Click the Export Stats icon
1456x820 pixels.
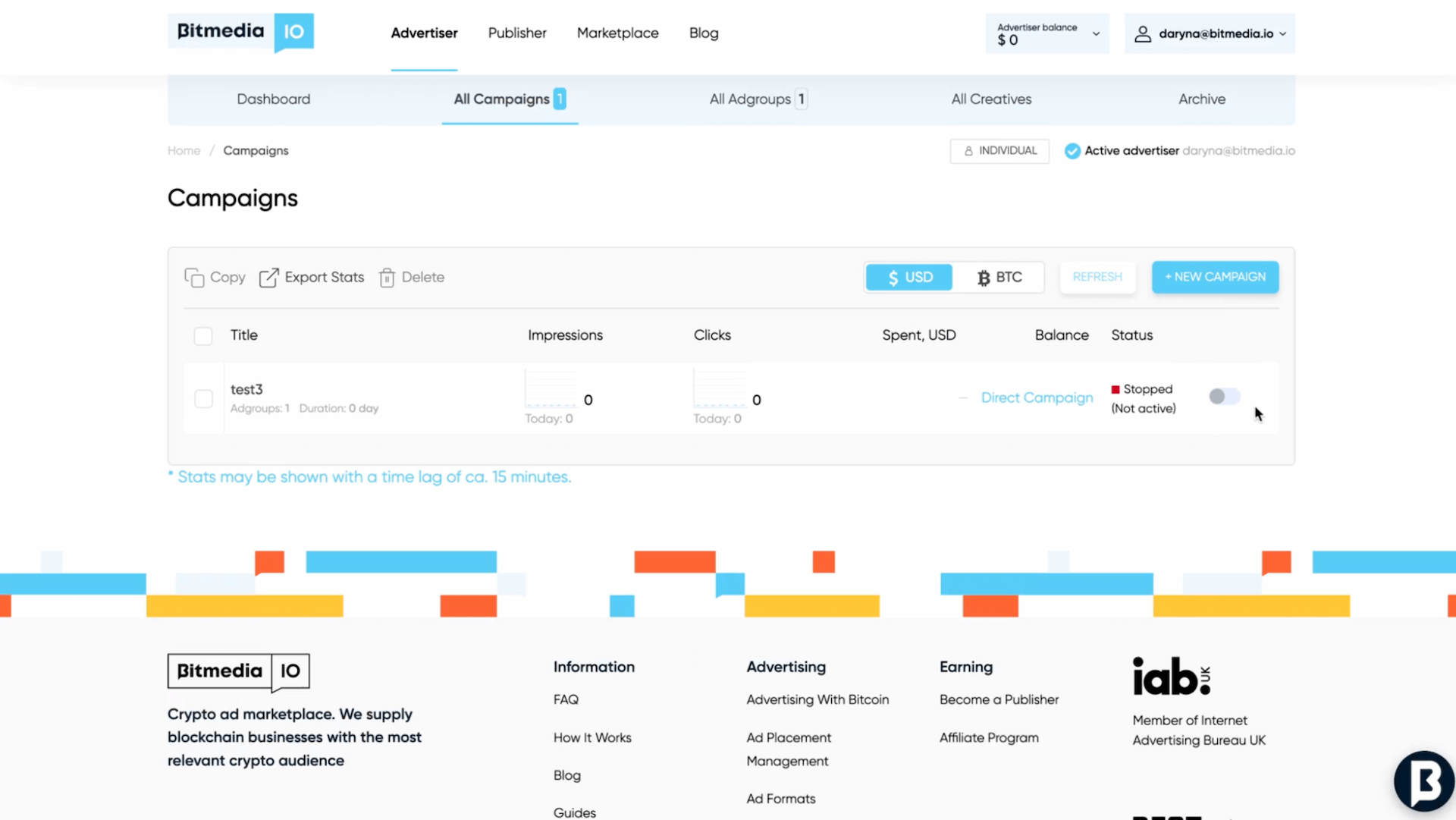268,277
